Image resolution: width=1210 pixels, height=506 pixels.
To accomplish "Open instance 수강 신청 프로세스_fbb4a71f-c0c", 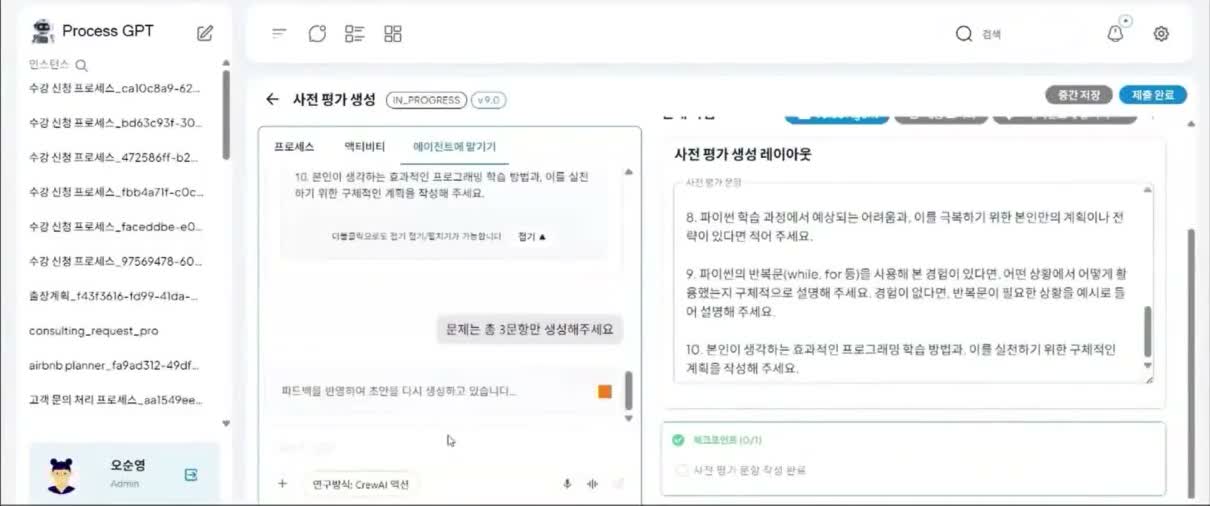I will (116, 192).
